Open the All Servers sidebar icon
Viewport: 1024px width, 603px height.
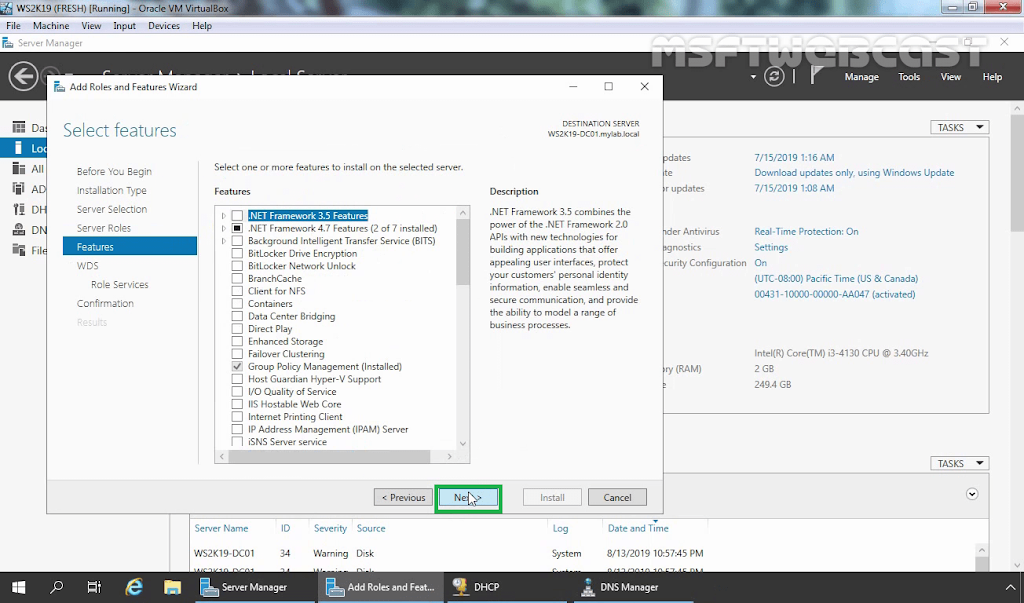coord(19,169)
